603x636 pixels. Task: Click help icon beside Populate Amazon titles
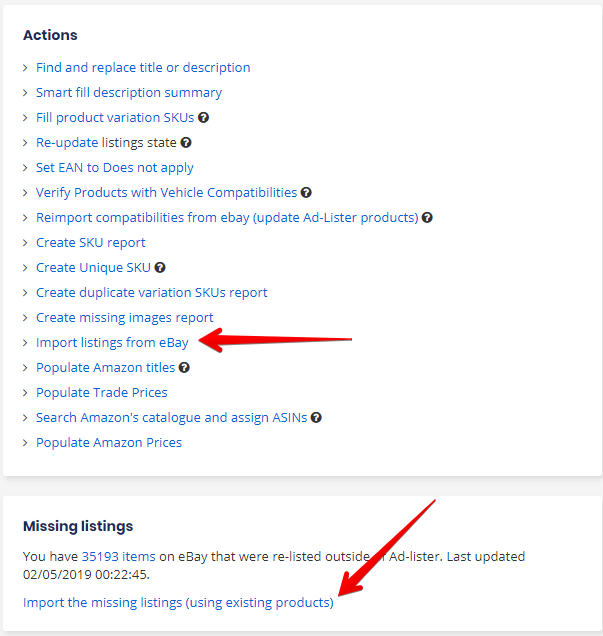(x=184, y=367)
